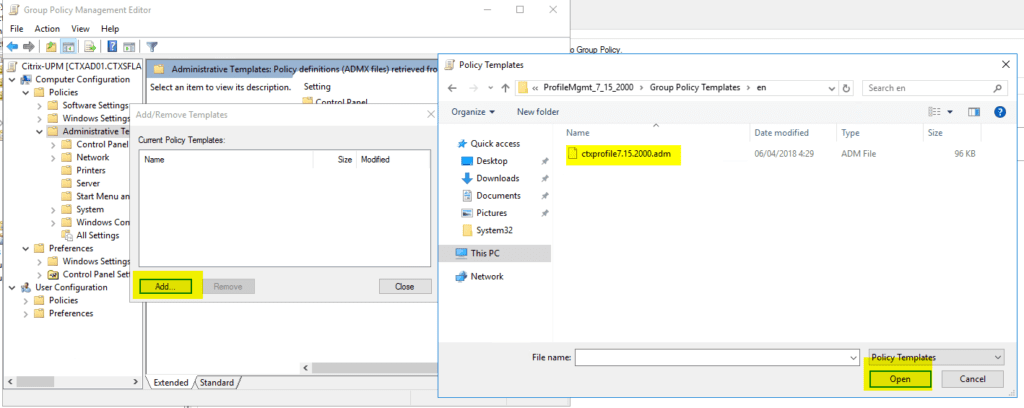Click the Add... button in Add/Remove Templates
The width and height of the screenshot is (1024, 408).
(165, 287)
